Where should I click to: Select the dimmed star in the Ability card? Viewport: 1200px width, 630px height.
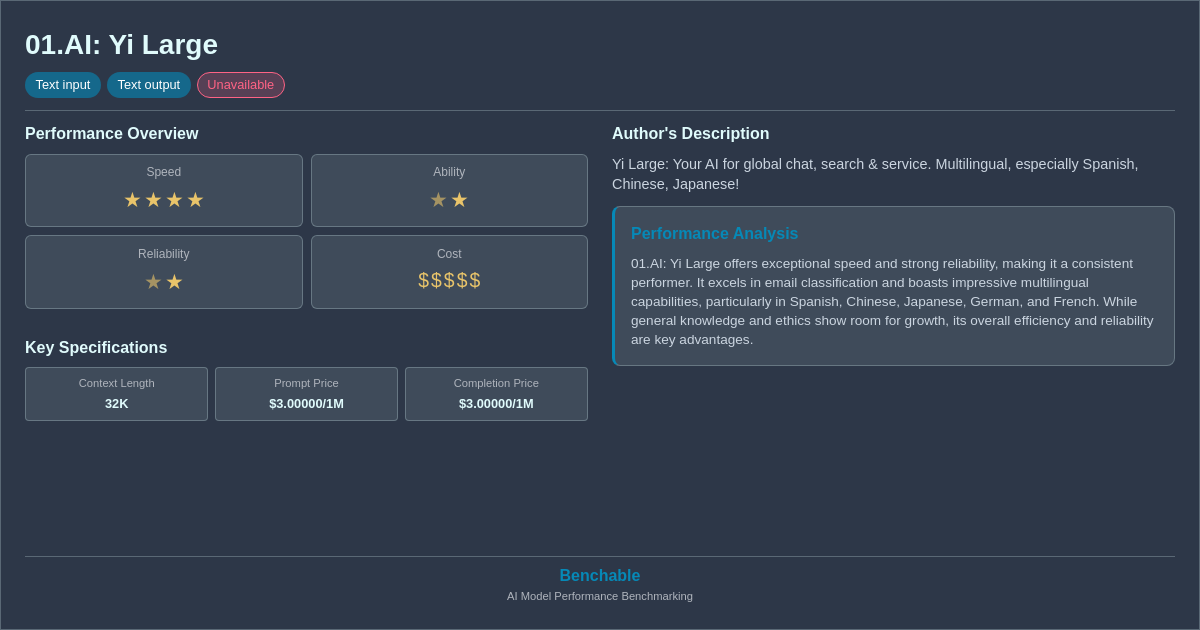[x=438, y=200]
